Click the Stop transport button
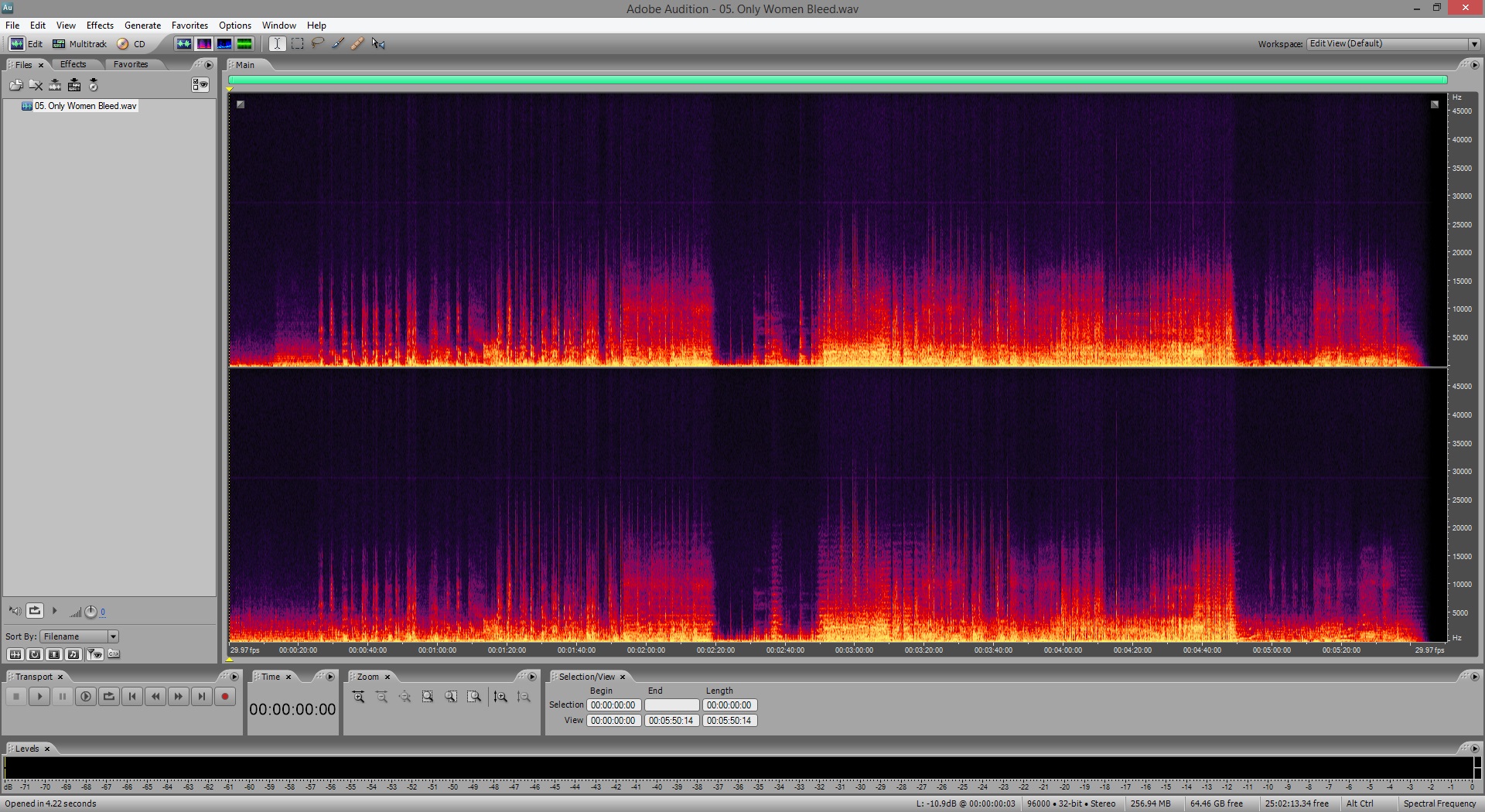This screenshot has width=1485, height=812. 15,697
